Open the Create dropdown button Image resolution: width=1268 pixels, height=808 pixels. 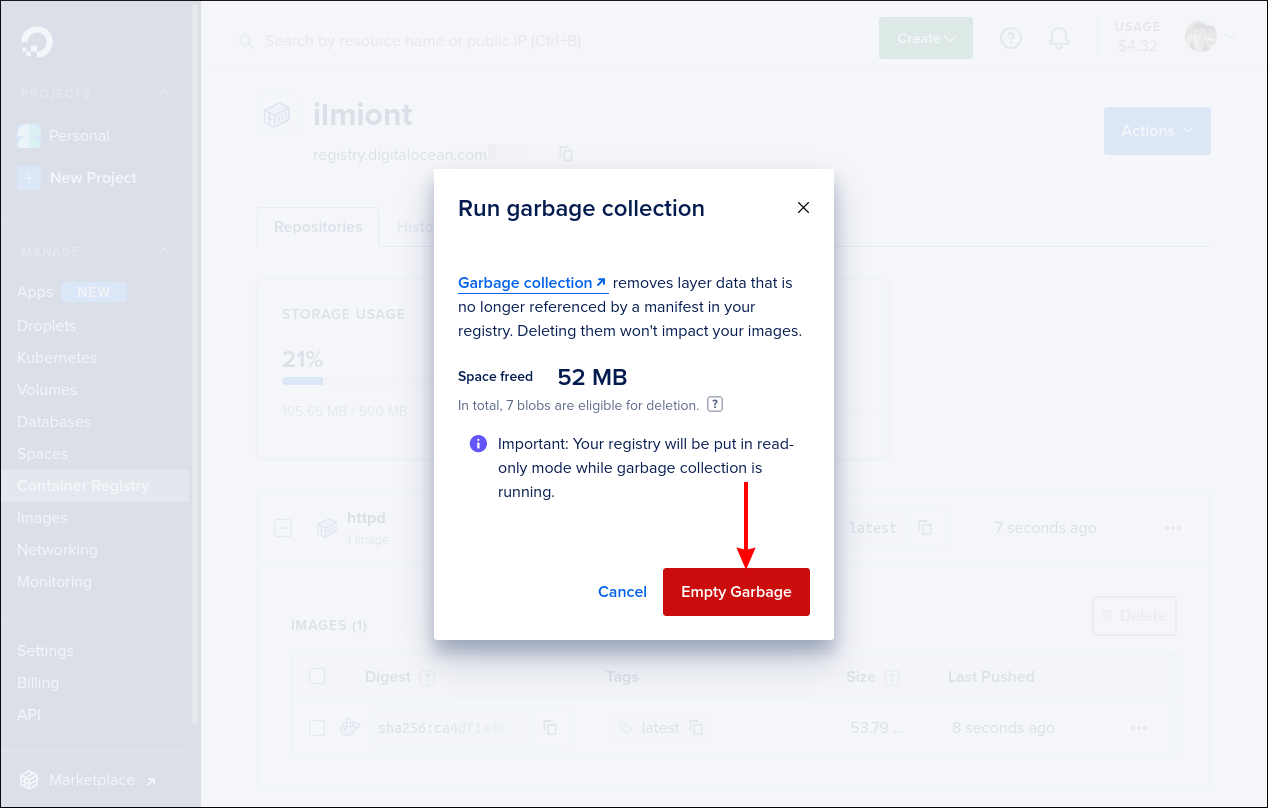tap(926, 38)
